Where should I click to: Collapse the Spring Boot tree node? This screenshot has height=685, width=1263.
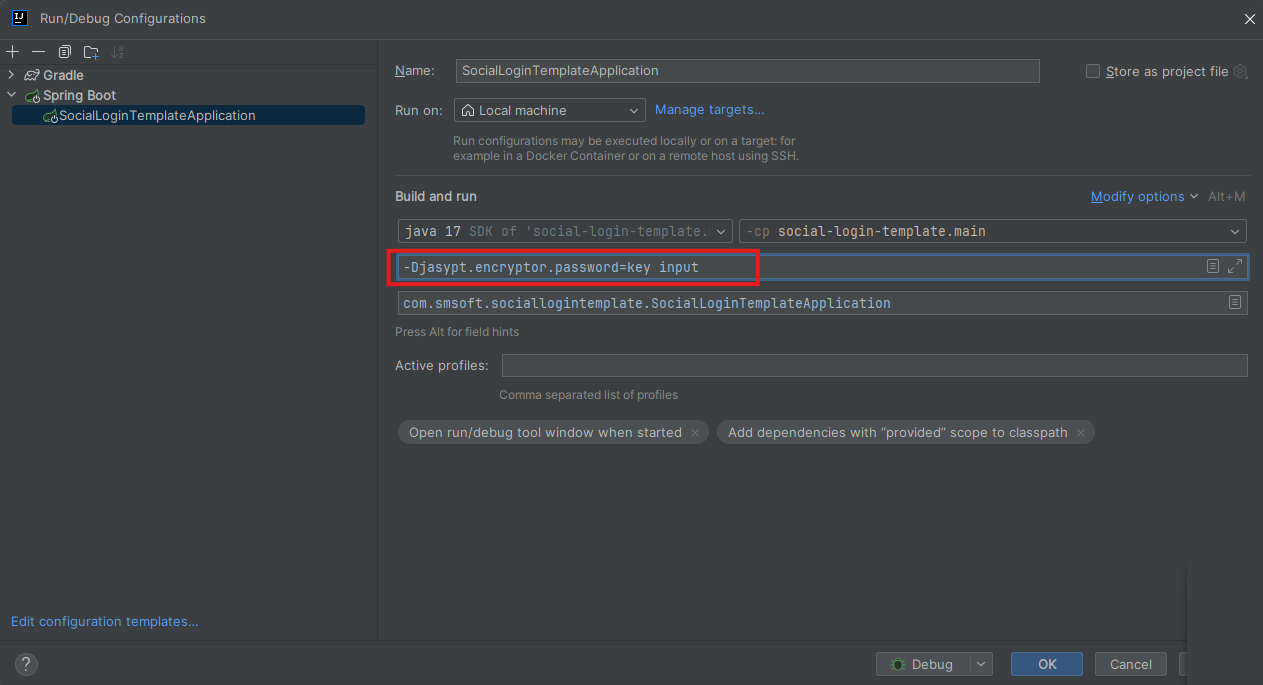11,95
